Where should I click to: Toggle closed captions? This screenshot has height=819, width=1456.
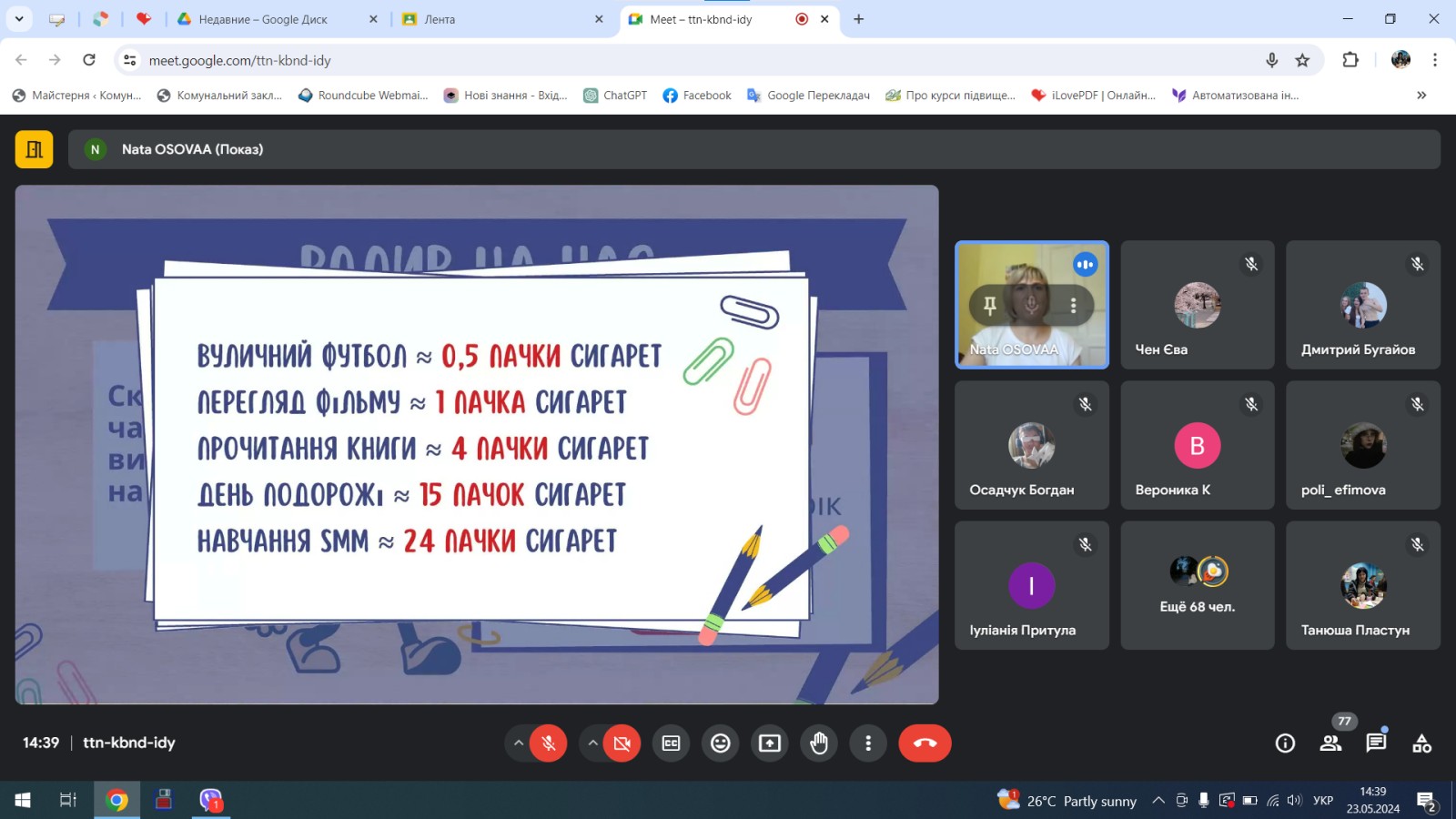(x=671, y=743)
